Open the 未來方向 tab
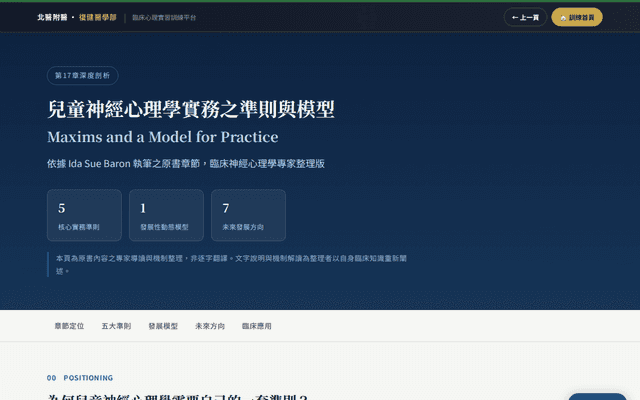This screenshot has width=640, height=400. (210, 326)
